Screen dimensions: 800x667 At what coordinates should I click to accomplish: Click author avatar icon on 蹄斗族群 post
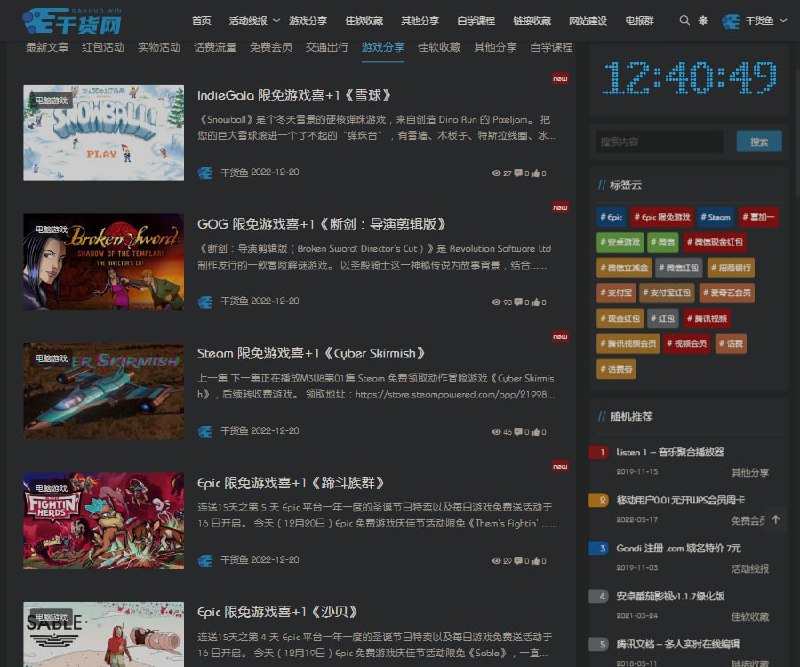click(205, 561)
